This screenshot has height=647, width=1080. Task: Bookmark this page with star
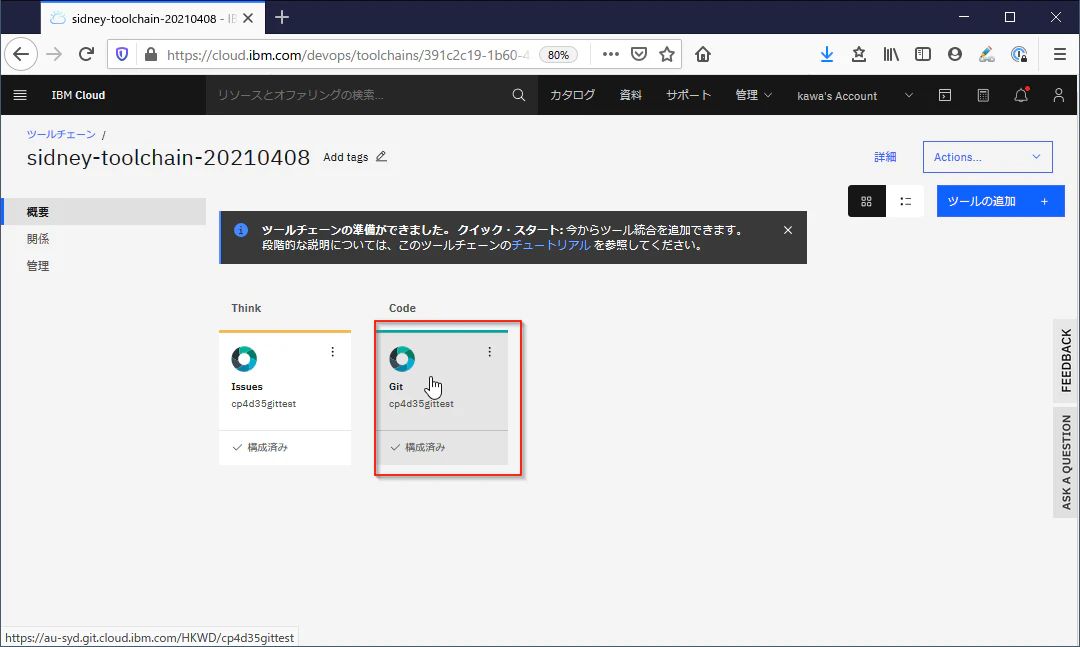tap(667, 54)
